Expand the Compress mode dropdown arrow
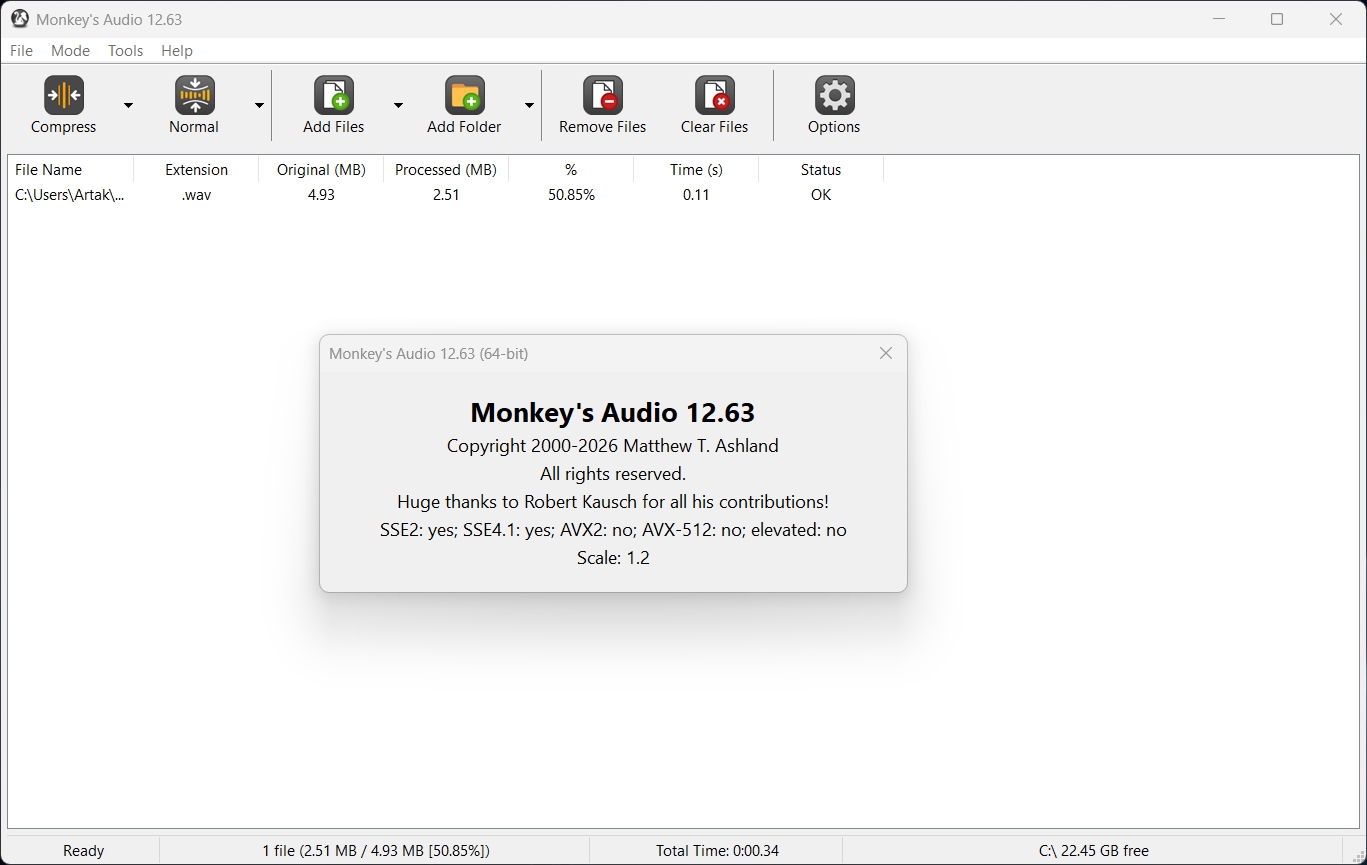Screen dimensions: 1367x865 (128, 105)
